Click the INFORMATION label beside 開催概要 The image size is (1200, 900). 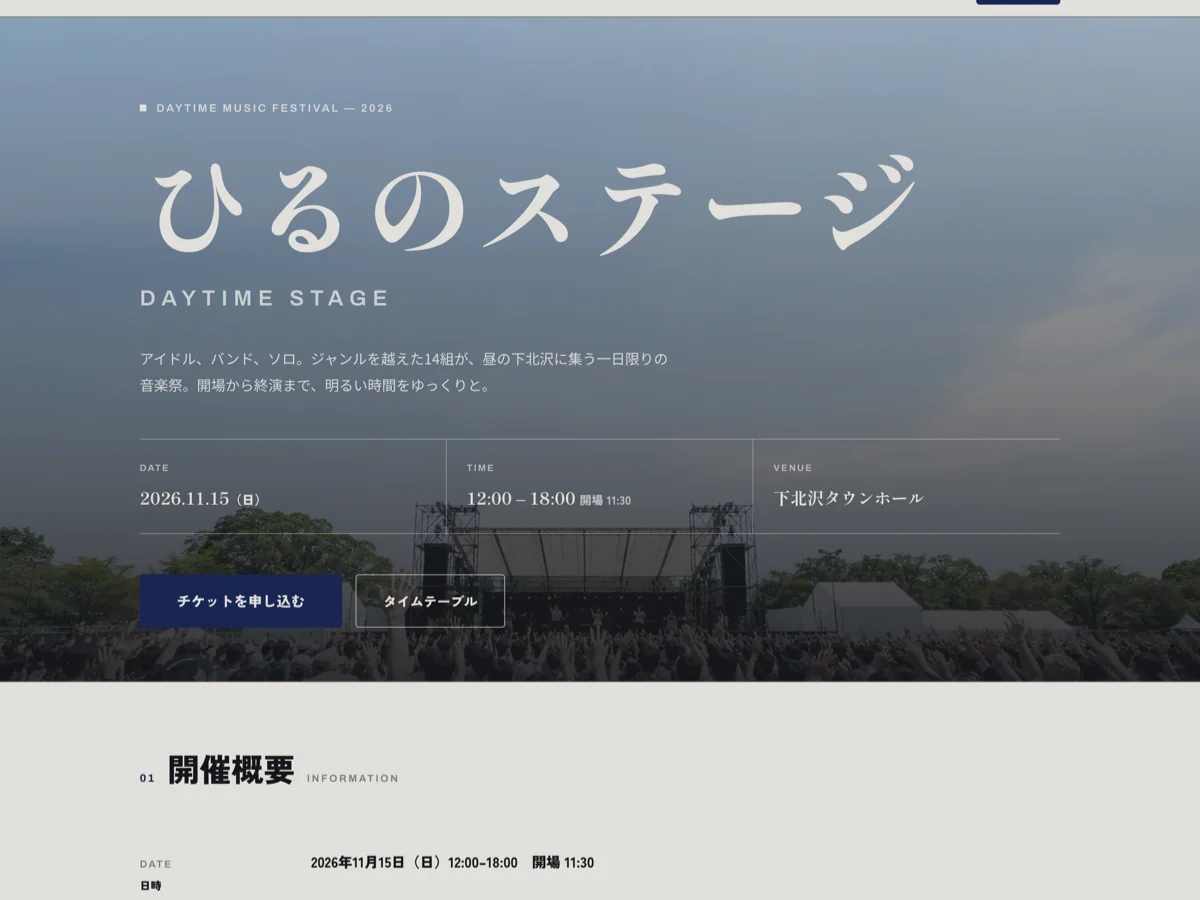[352, 778]
